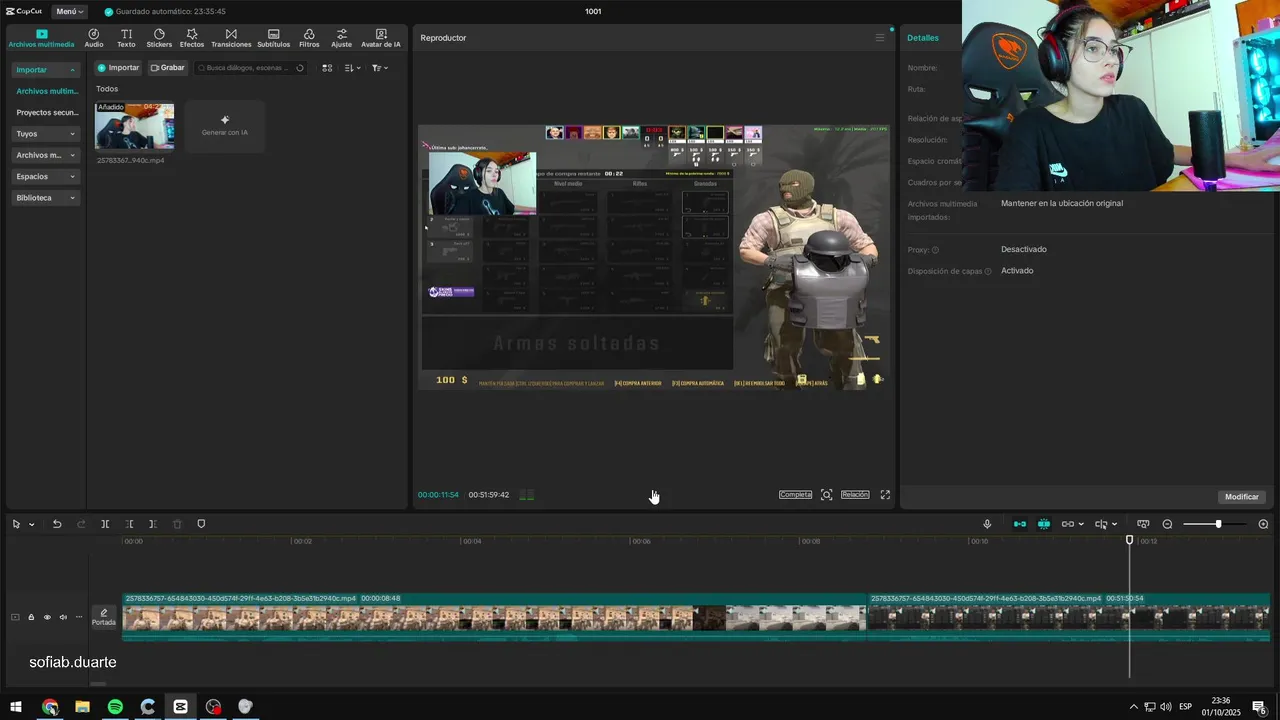This screenshot has width=1280, height=720.
Task: Toggle main track magnet
Action: point(1020,524)
